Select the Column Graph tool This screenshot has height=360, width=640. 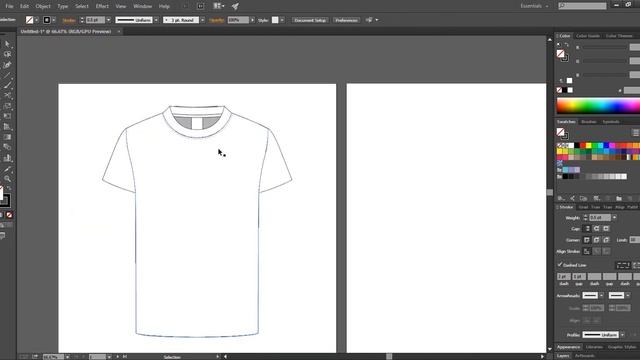tap(7, 158)
